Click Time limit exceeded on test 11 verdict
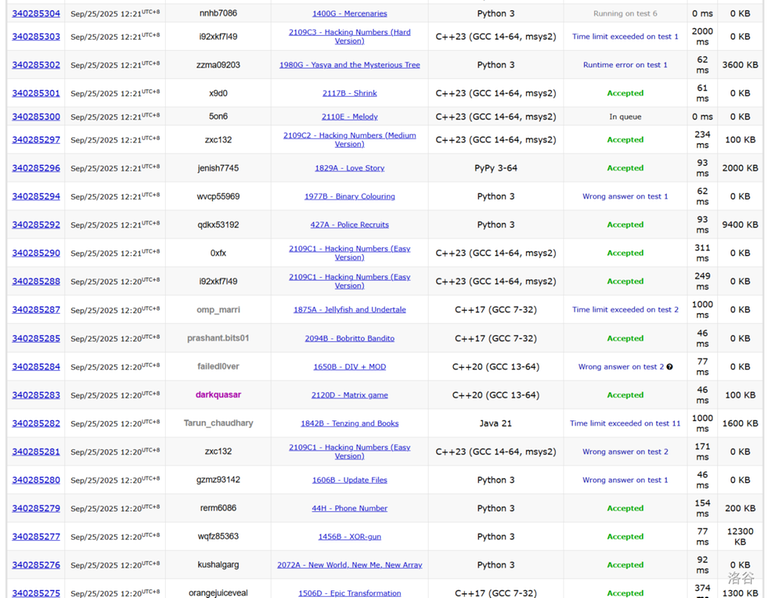The width and height of the screenshot is (768, 598). click(x=625, y=423)
